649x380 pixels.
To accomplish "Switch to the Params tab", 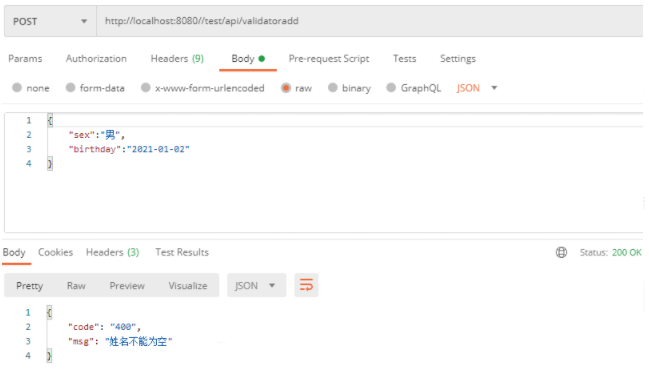I will click(x=25, y=59).
